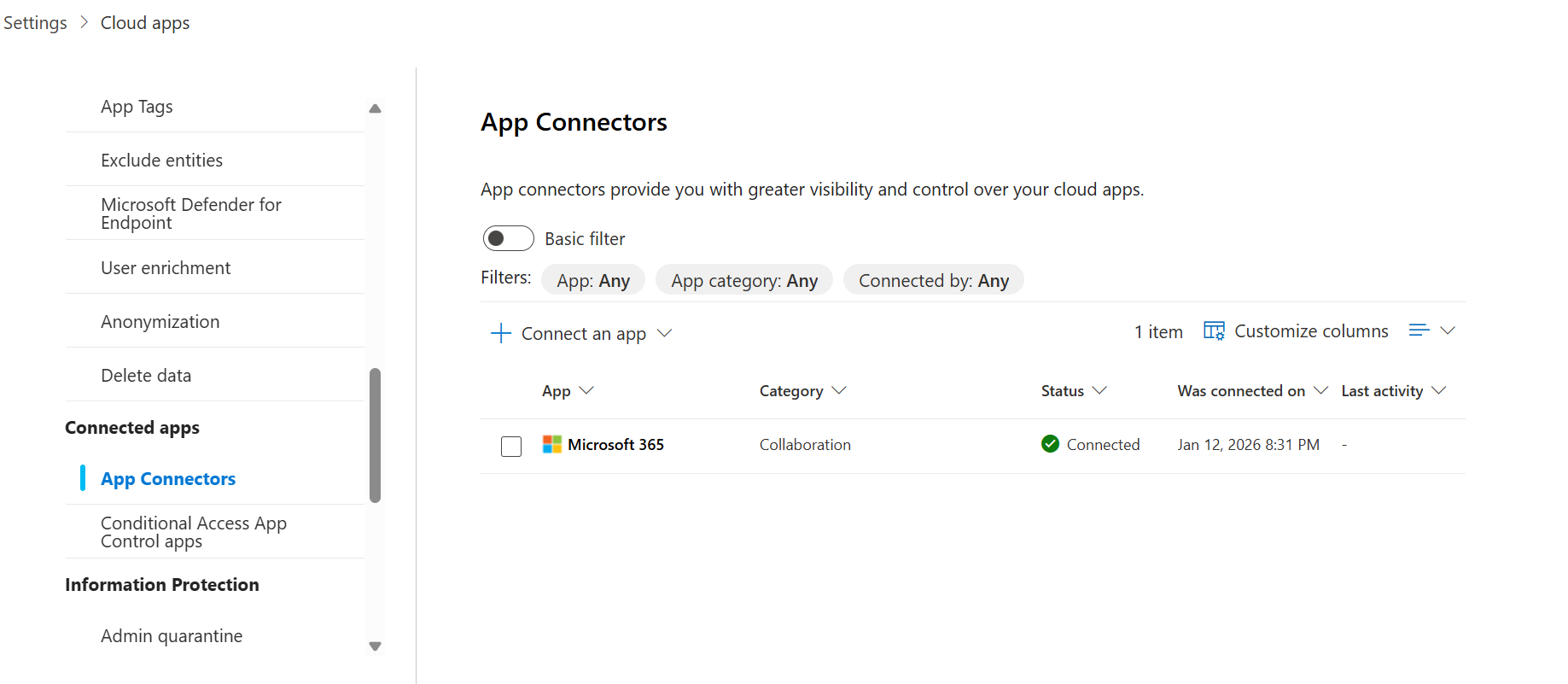Click the sidebar scroll up arrow
Viewport: 1568px width, 684px height.
375,108
